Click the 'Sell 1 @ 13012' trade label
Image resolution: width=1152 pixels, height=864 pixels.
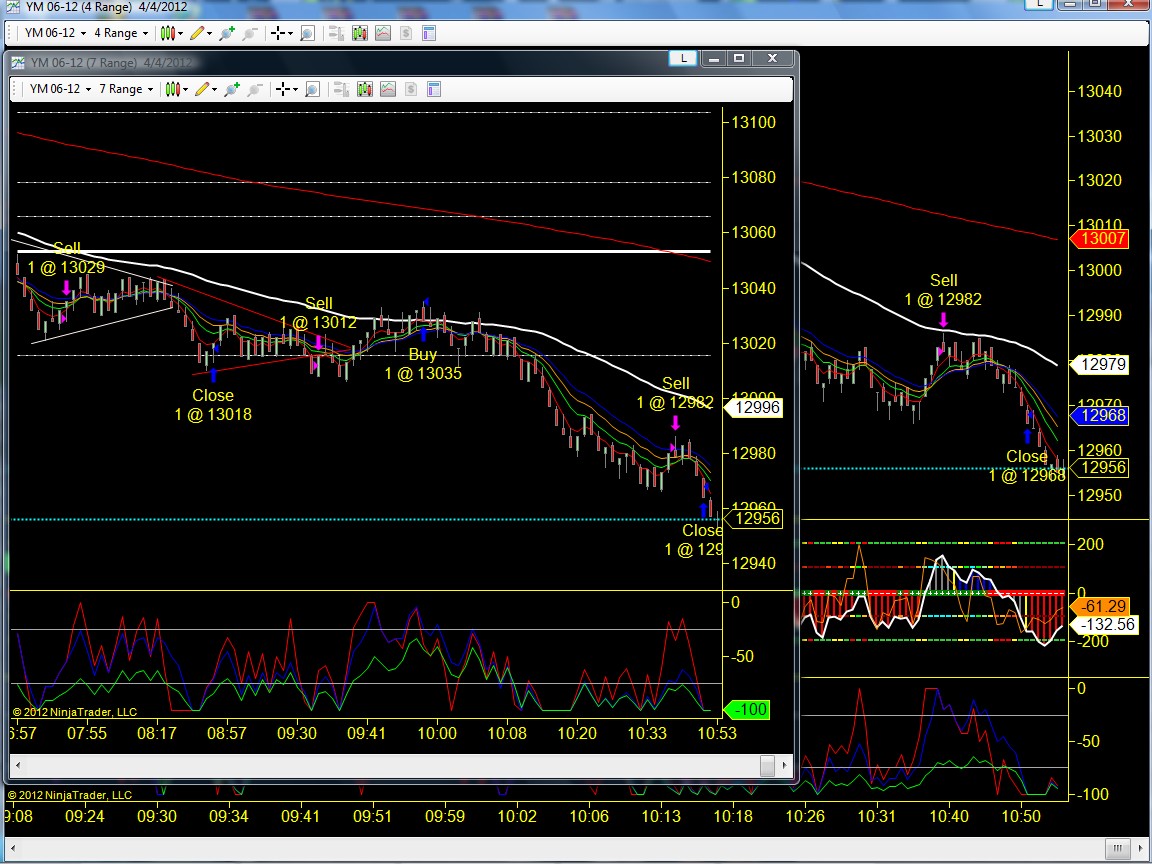pos(318,313)
